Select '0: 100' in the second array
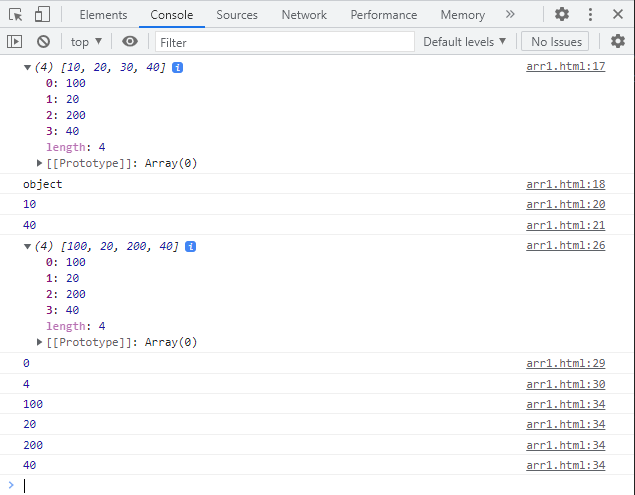Image resolution: width=635 pixels, height=495 pixels. 66,262
